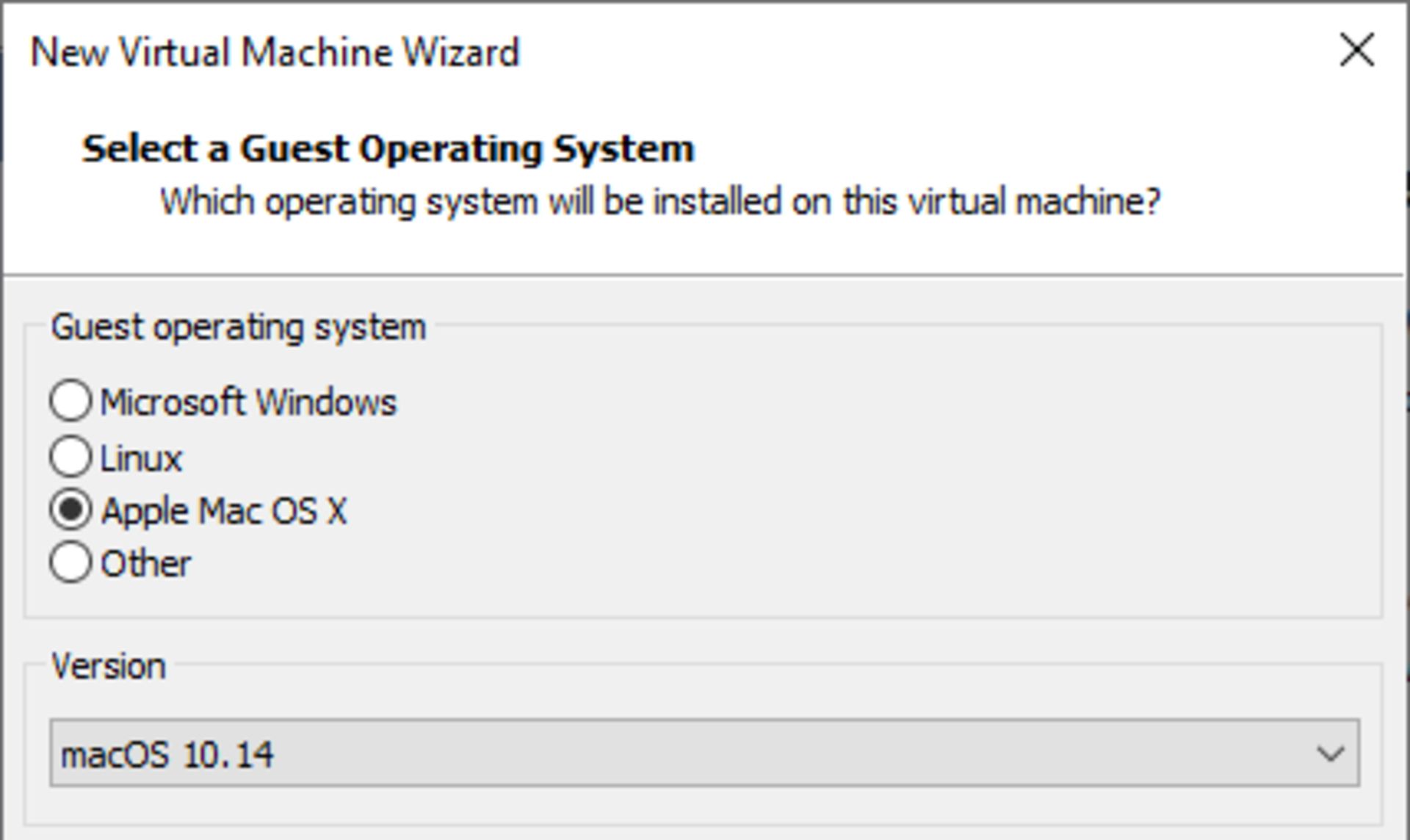This screenshot has height=840, width=1410.
Task: Click the Microsoft Windows label text
Action: 248,402
